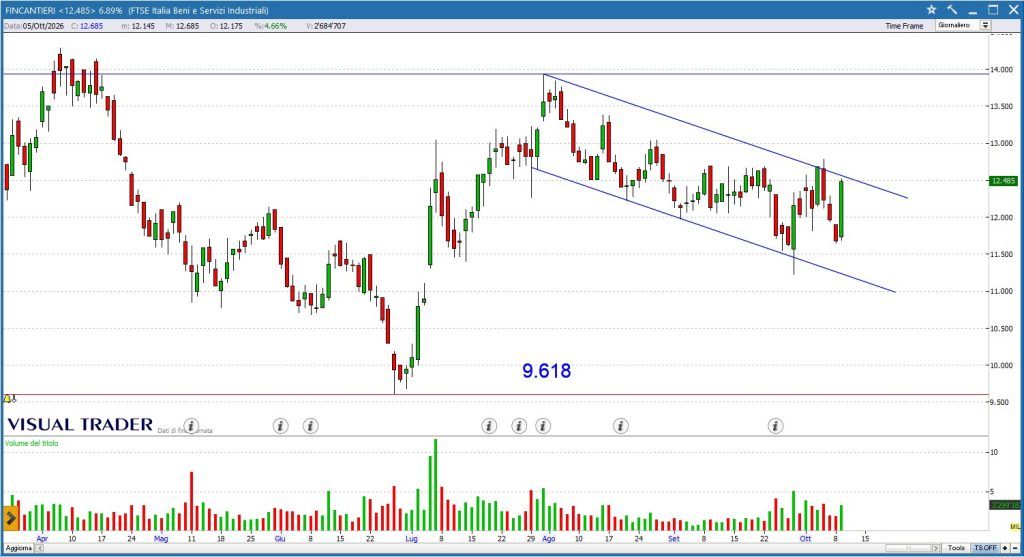Click the horizontal scrollbar thumb
This screenshot has height=557, width=1024.
908,548
